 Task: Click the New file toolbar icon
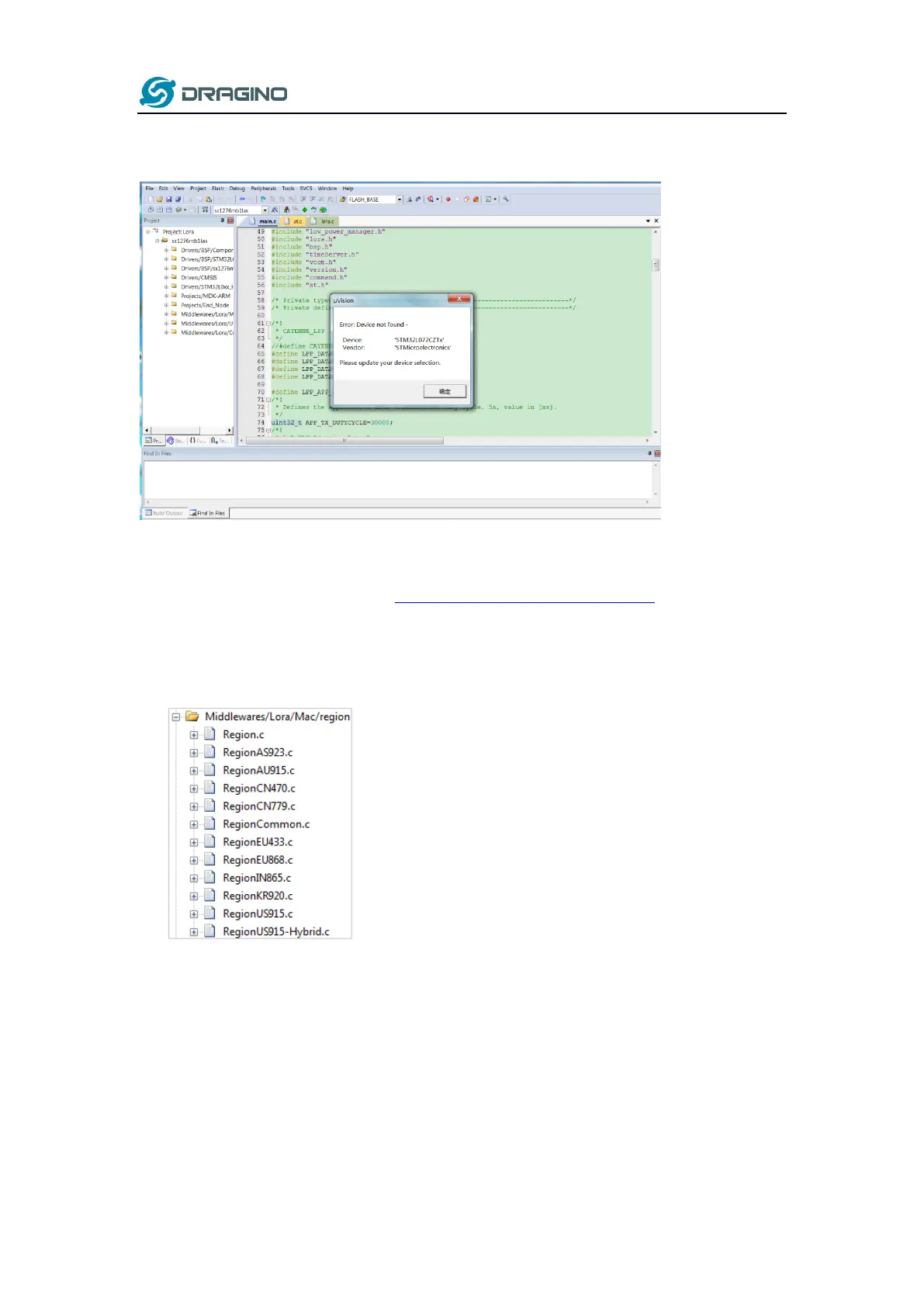coord(151,199)
